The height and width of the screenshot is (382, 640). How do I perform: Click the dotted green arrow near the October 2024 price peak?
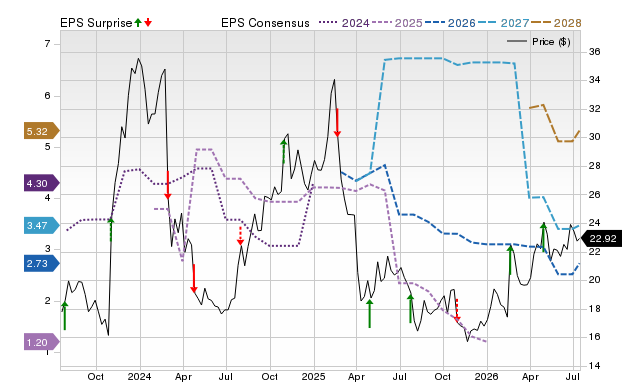(284, 151)
